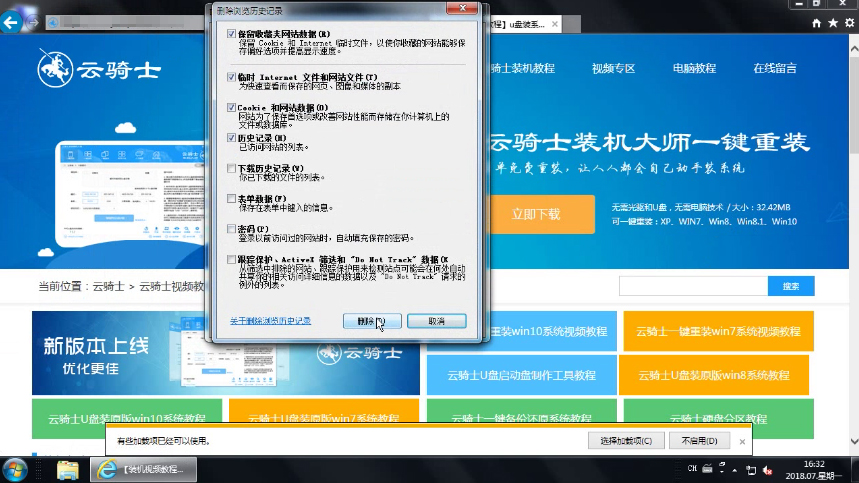Click the blue 搜索 button

(x=791, y=286)
